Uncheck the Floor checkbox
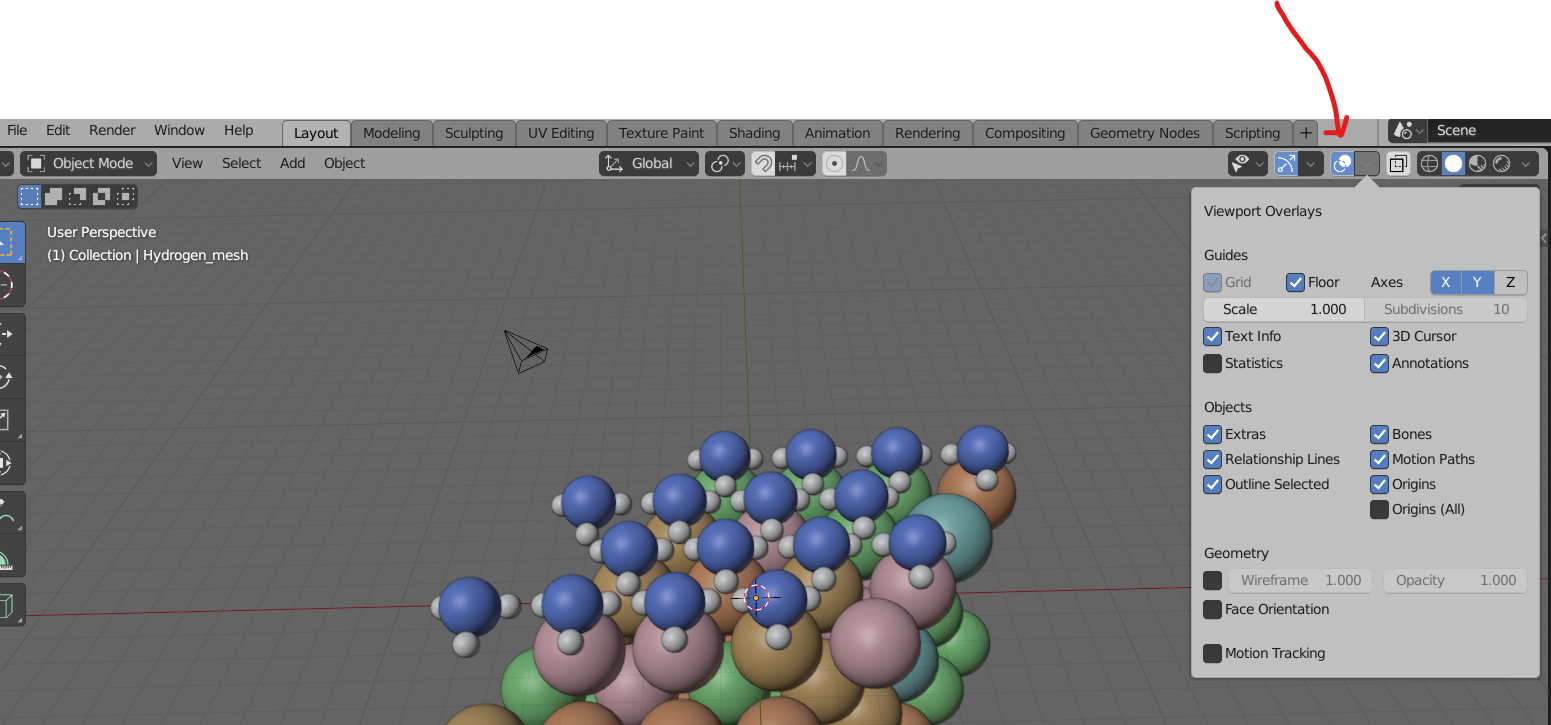The width and height of the screenshot is (1551, 725). tap(1296, 282)
